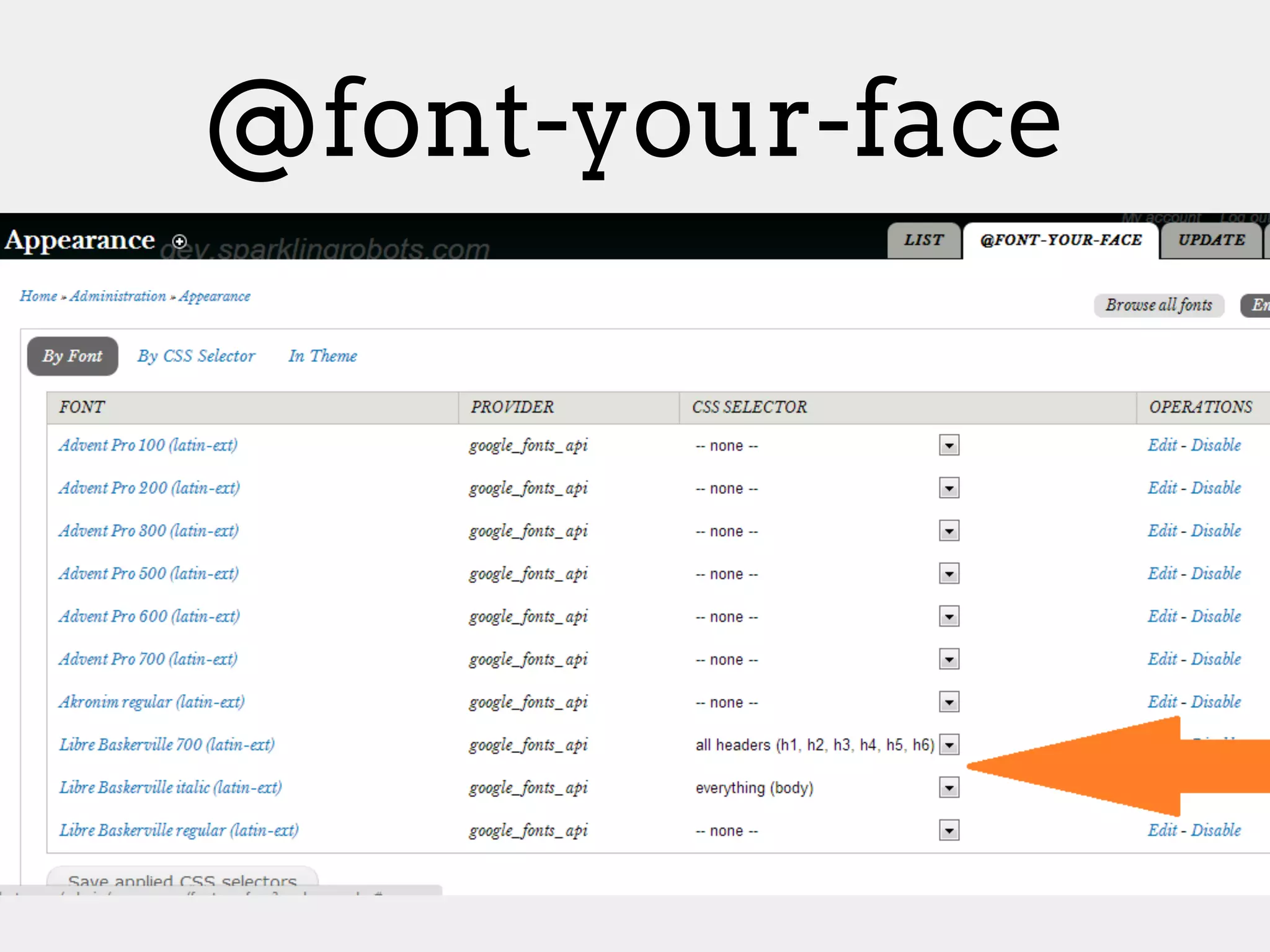Click Disable for Advent Pro 700

click(1216, 659)
